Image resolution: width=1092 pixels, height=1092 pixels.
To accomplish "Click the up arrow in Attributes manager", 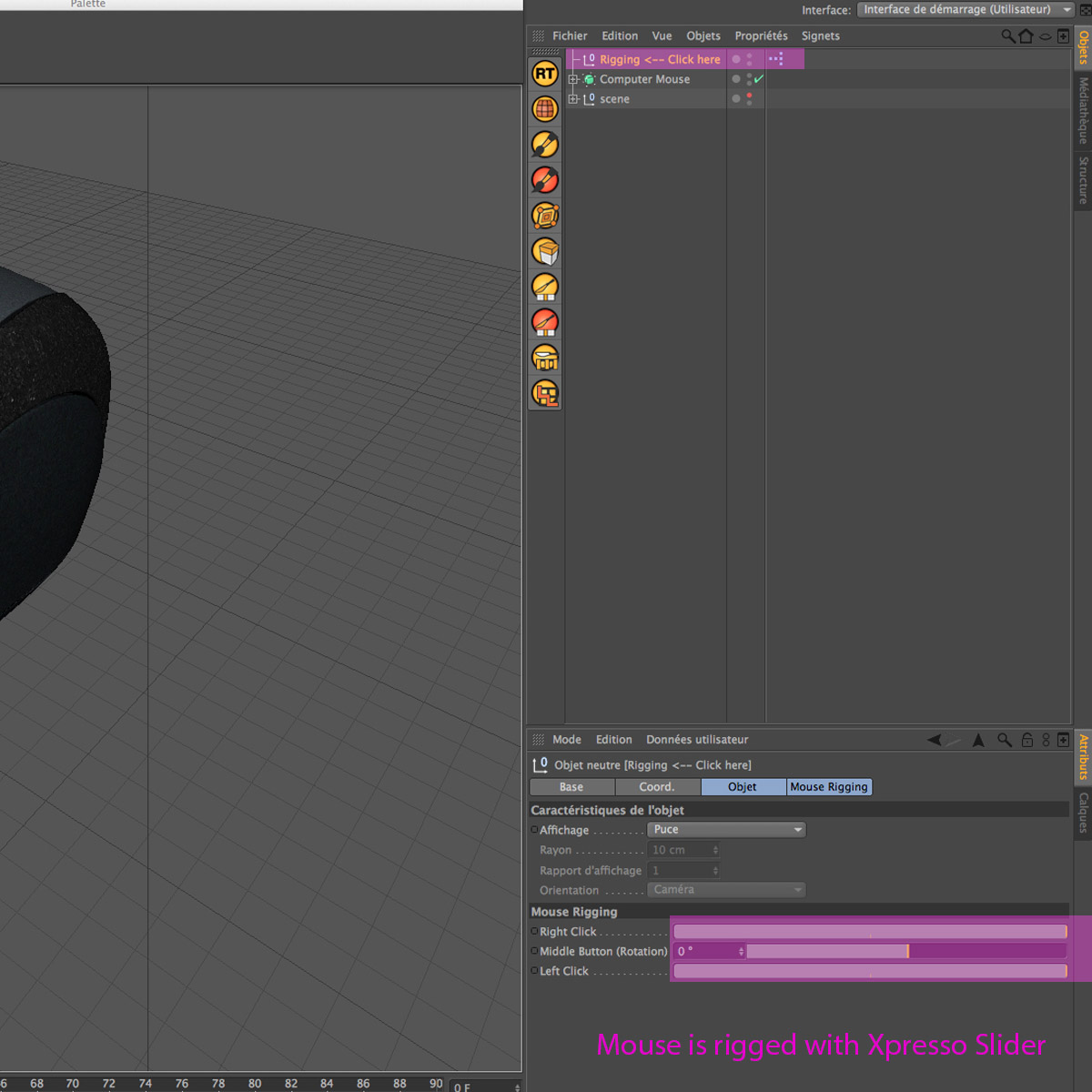I will (978, 740).
